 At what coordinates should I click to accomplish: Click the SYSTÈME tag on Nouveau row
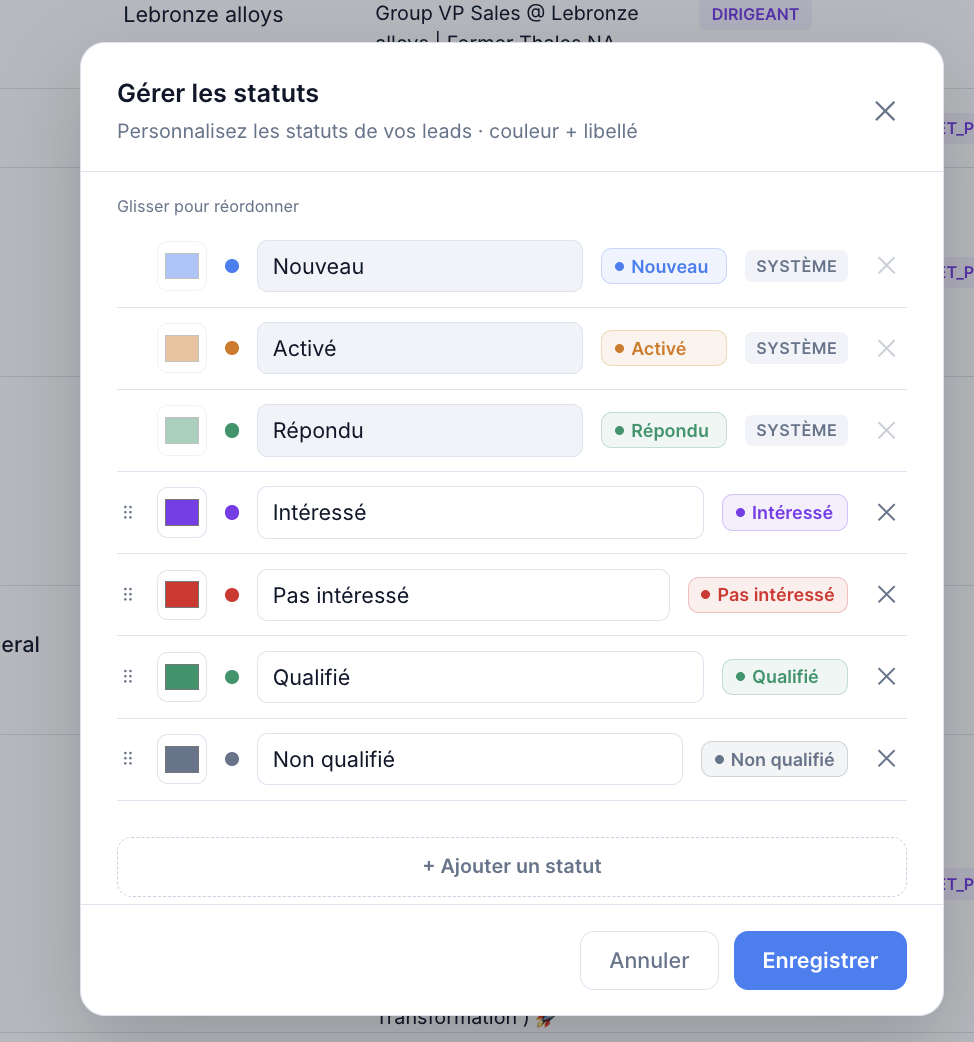796,266
